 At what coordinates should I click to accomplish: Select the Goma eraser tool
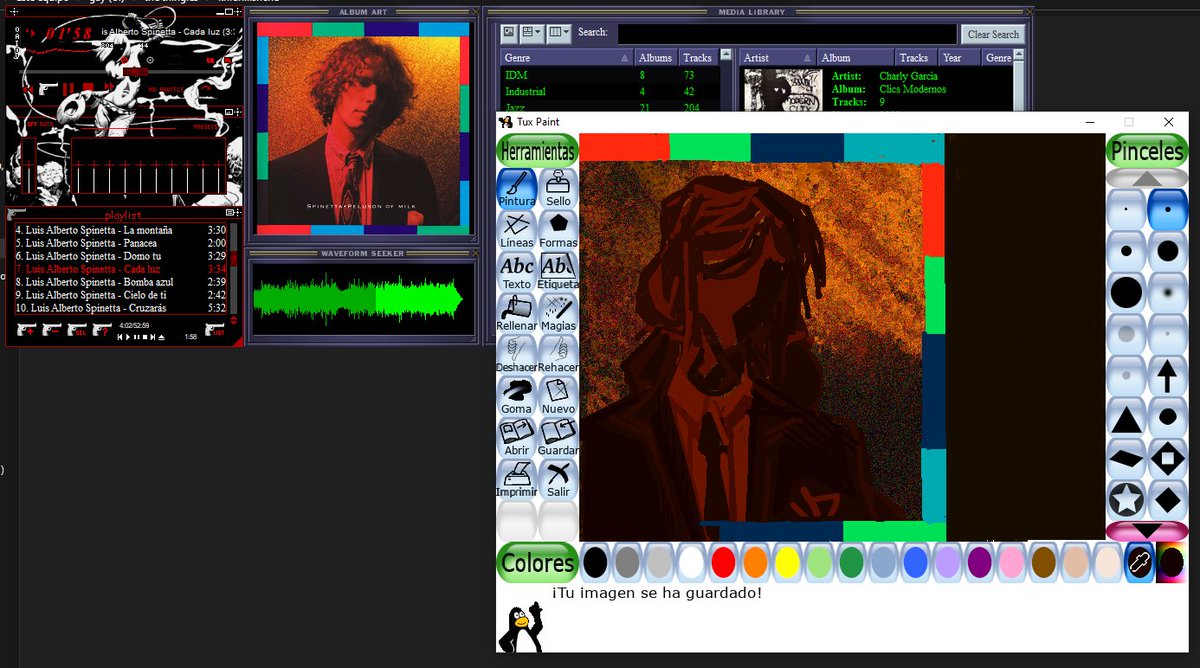[517, 396]
